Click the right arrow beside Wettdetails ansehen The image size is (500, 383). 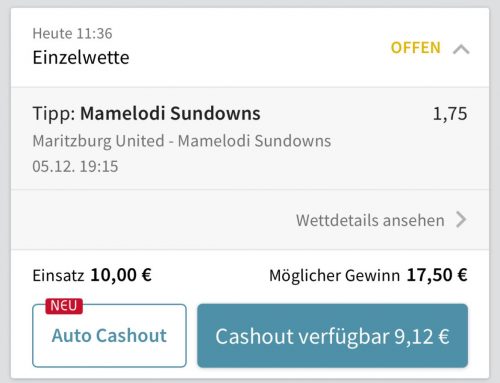point(461,220)
